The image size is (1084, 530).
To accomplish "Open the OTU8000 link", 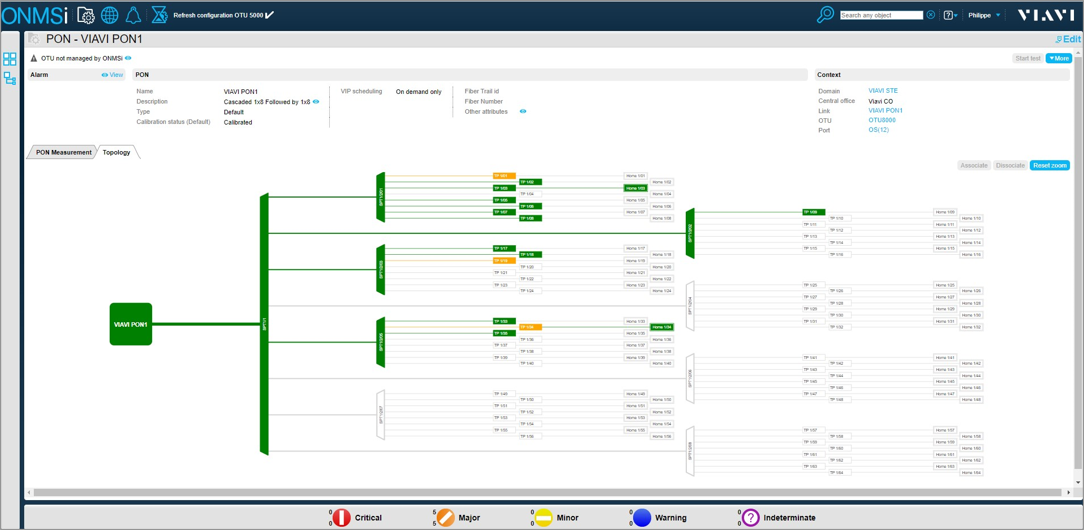I will point(882,120).
